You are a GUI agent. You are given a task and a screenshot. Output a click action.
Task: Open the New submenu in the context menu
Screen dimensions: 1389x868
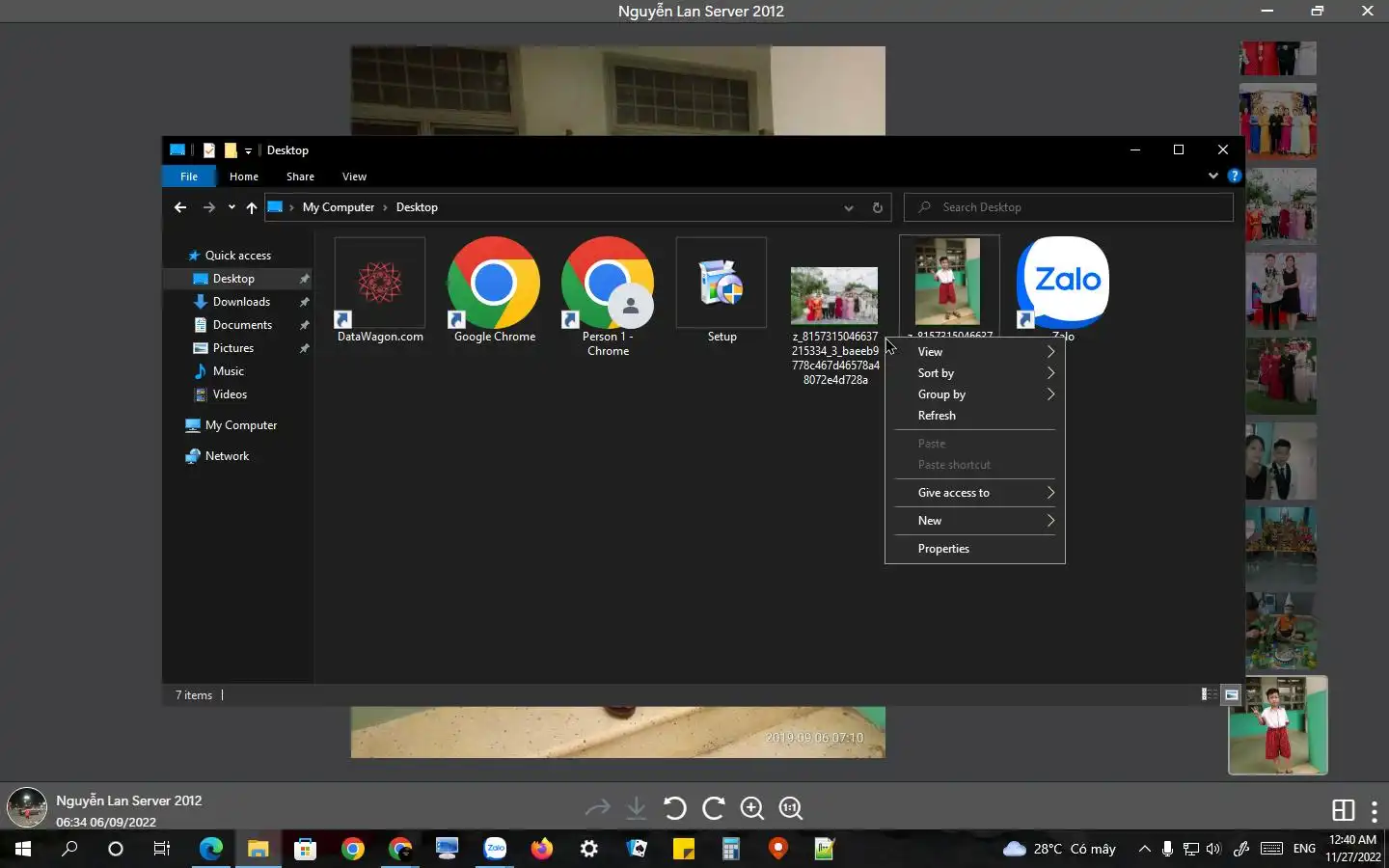(x=975, y=521)
